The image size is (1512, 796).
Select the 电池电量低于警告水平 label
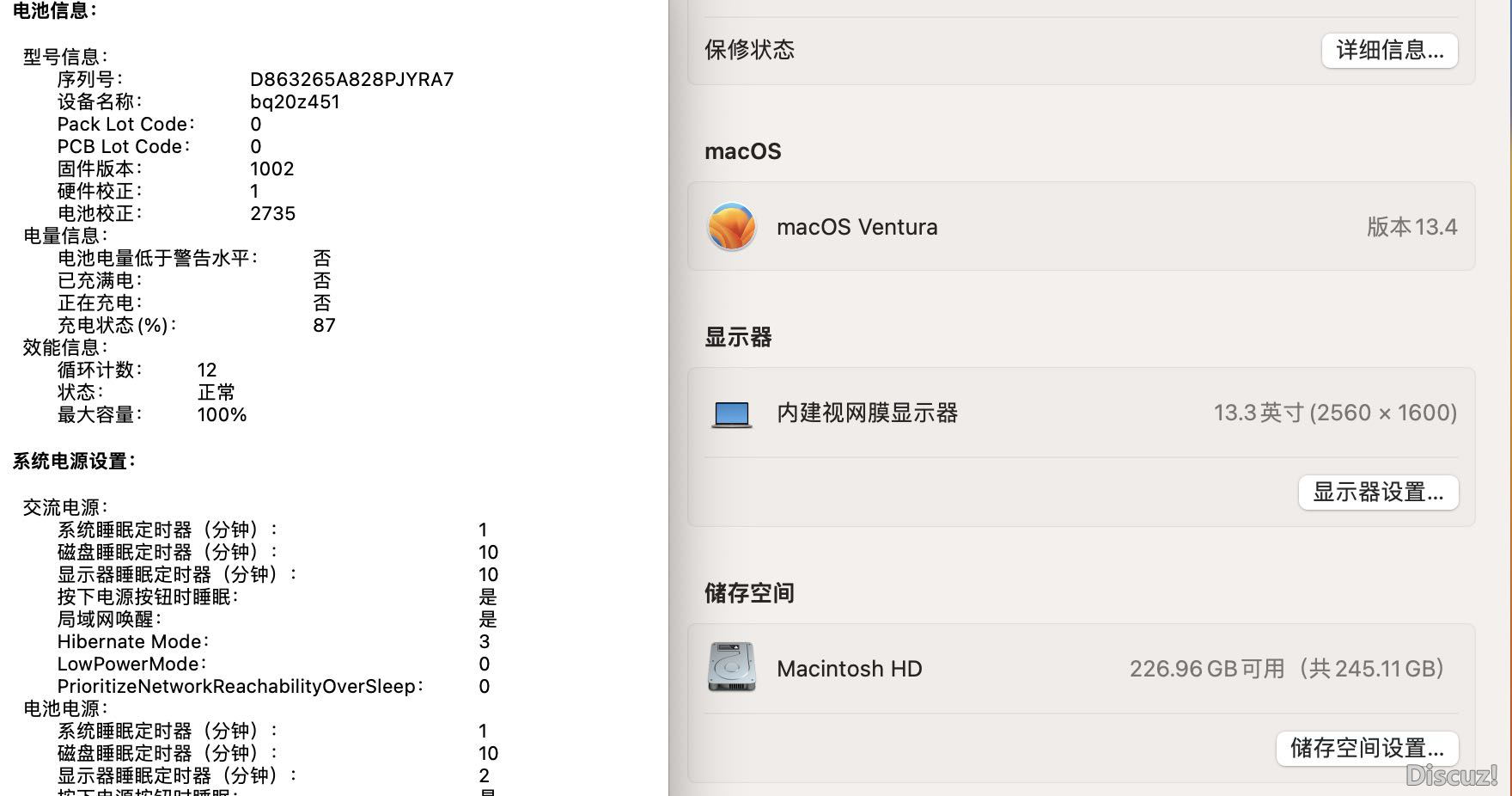coord(157,258)
